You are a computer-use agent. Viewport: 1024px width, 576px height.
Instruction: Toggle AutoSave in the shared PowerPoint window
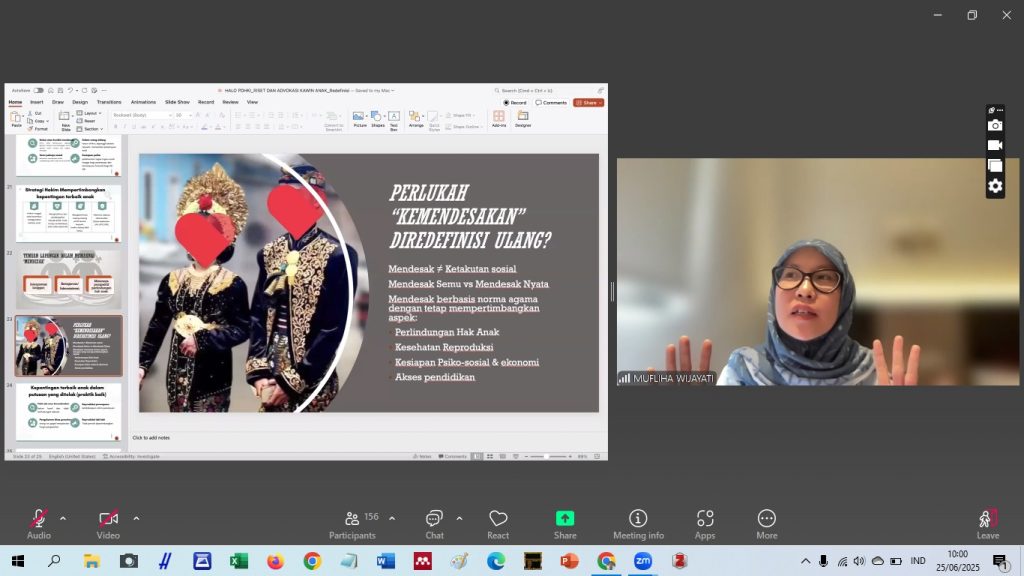[x=37, y=90]
